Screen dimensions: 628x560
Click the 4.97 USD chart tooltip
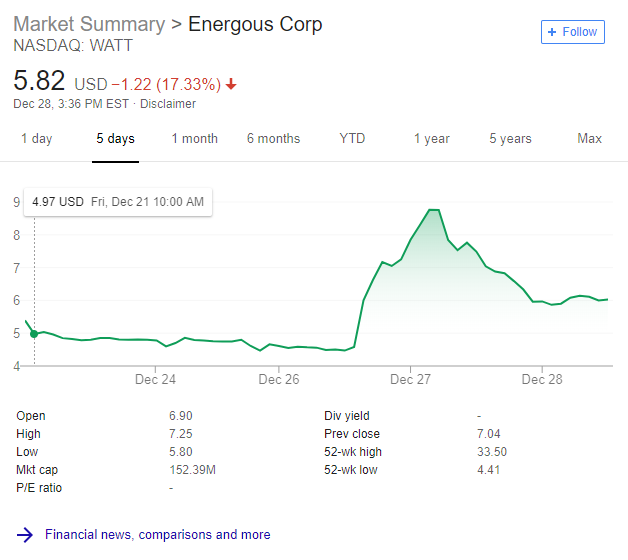pos(117,202)
